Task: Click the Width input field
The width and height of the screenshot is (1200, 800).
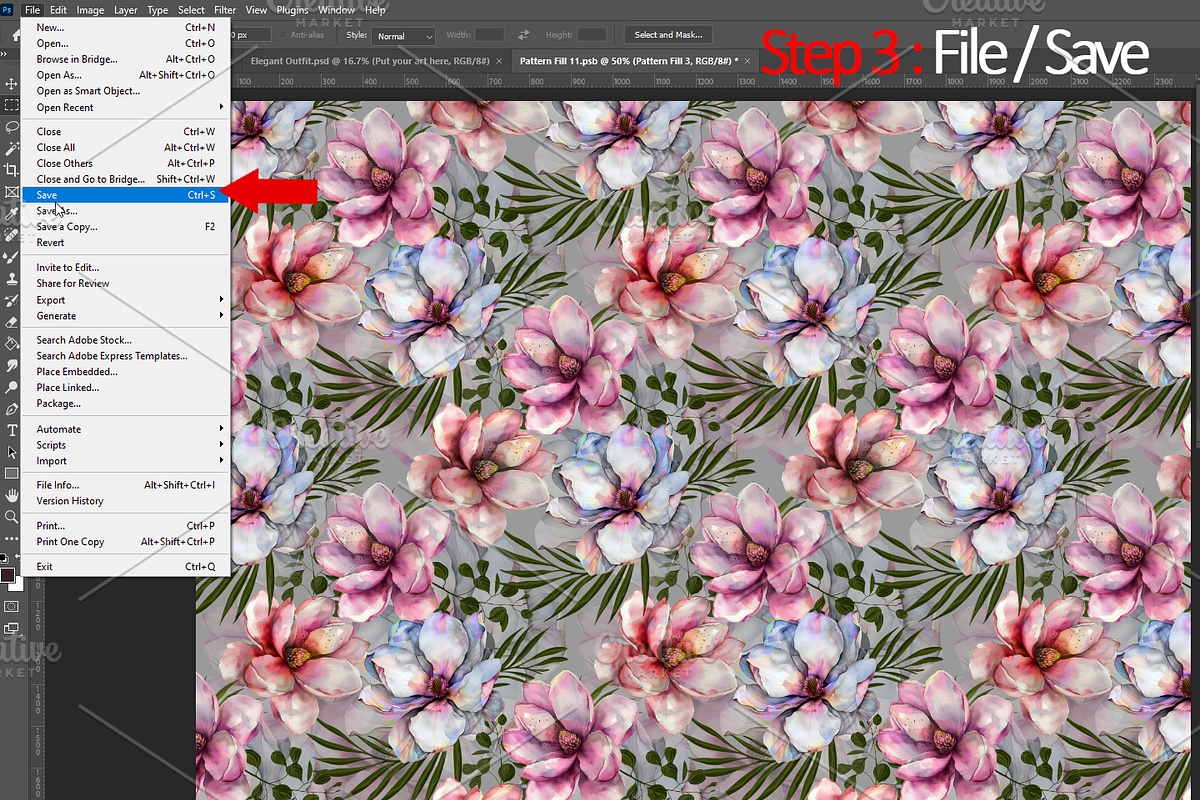Action: pyautogui.click(x=490, y=35)
